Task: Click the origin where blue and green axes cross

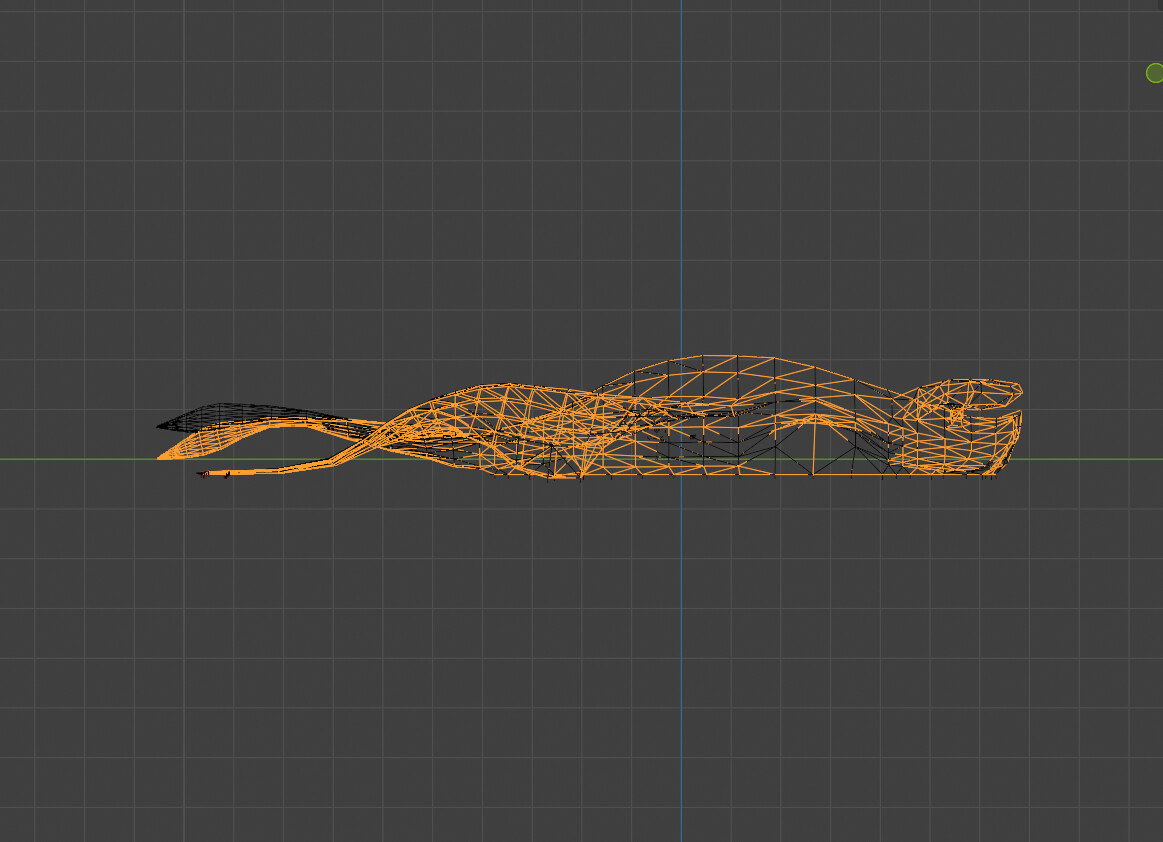Action: click(x=682, y=459)
